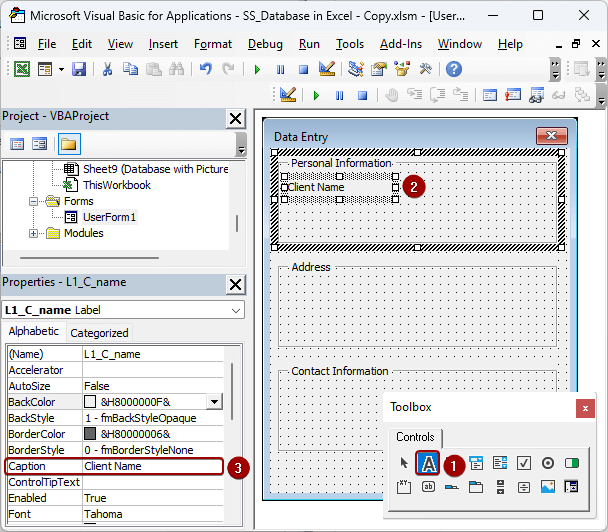608x532 pixels.
Task: Click the Run play icon in the Debug toolbar
Action: click(x=316, y=95)
